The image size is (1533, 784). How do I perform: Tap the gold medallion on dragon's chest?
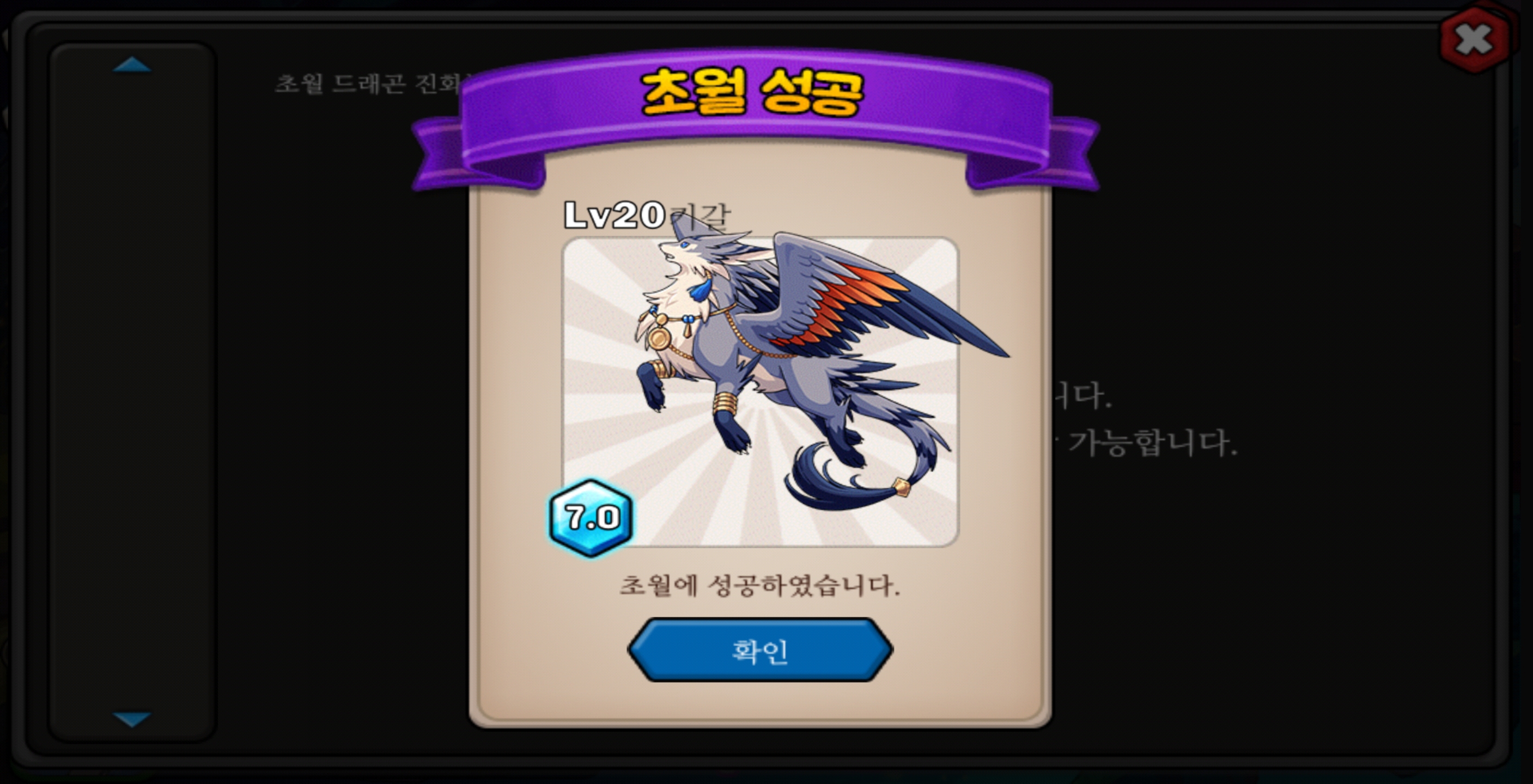click(x=659, y=339)
